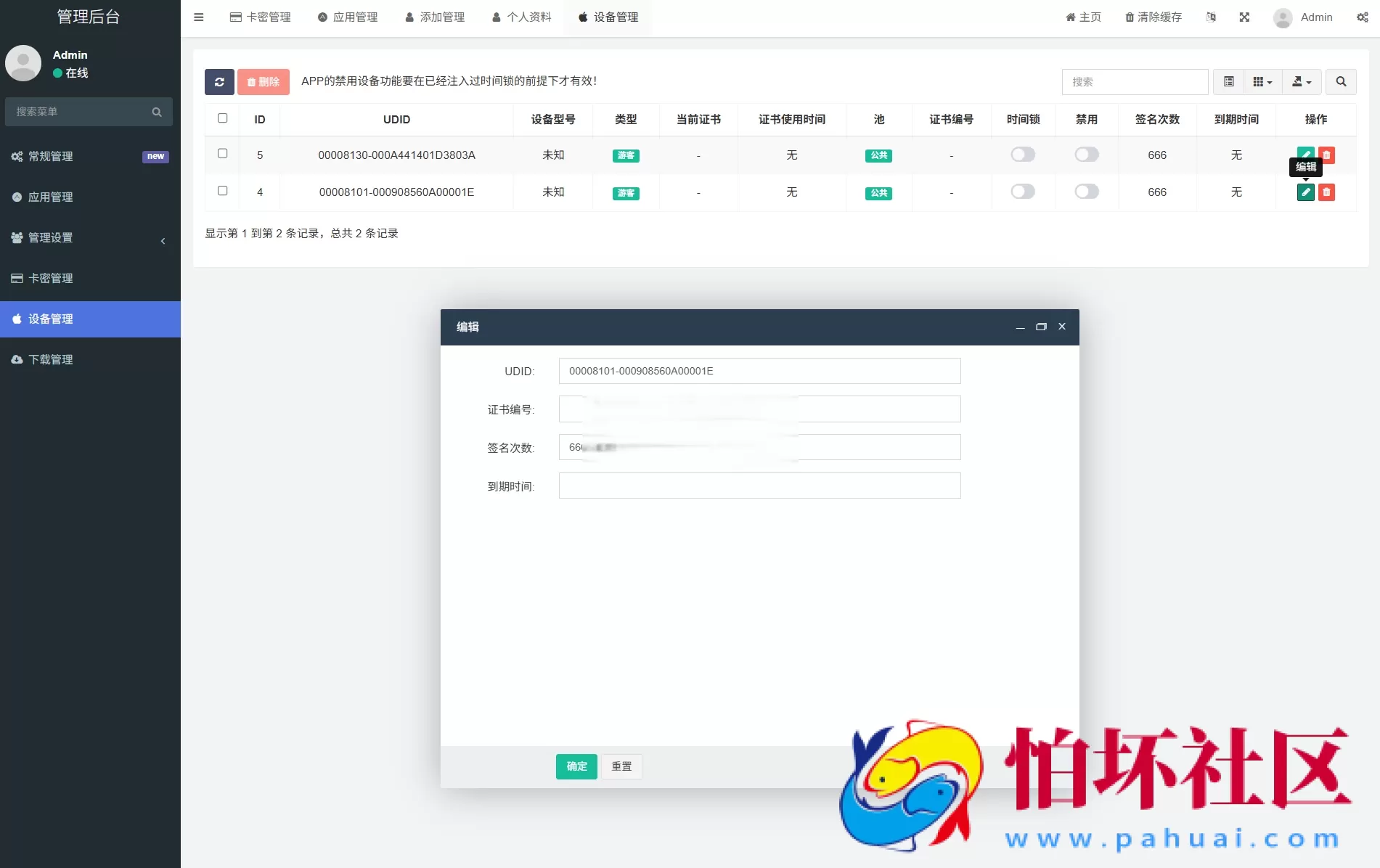The image size is (1380, 868).
Task: Click the detail view icon in table toolbar
Action: pyautogui.click(x=1228, y=81)
